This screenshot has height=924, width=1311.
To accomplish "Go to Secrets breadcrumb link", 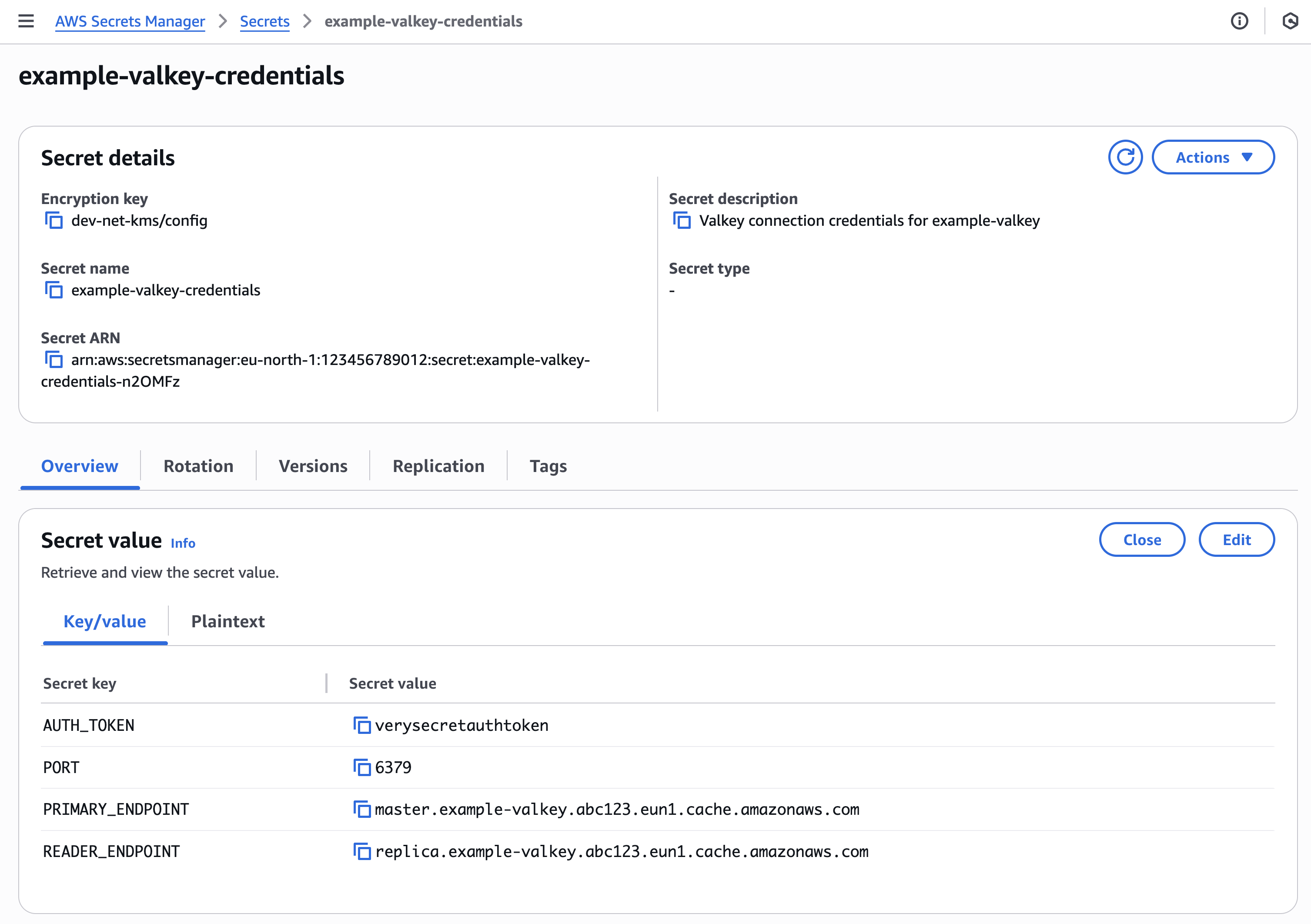I will coord(264,21).
